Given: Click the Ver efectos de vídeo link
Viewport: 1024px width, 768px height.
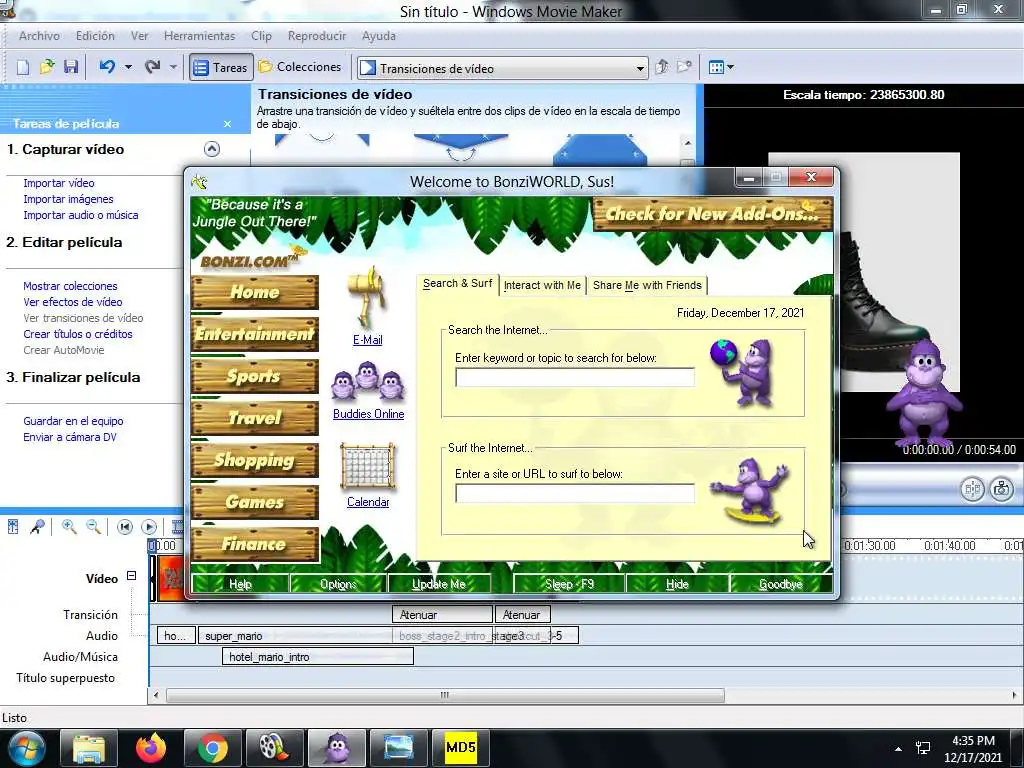Looking at the screenshot, I should 72,302.
